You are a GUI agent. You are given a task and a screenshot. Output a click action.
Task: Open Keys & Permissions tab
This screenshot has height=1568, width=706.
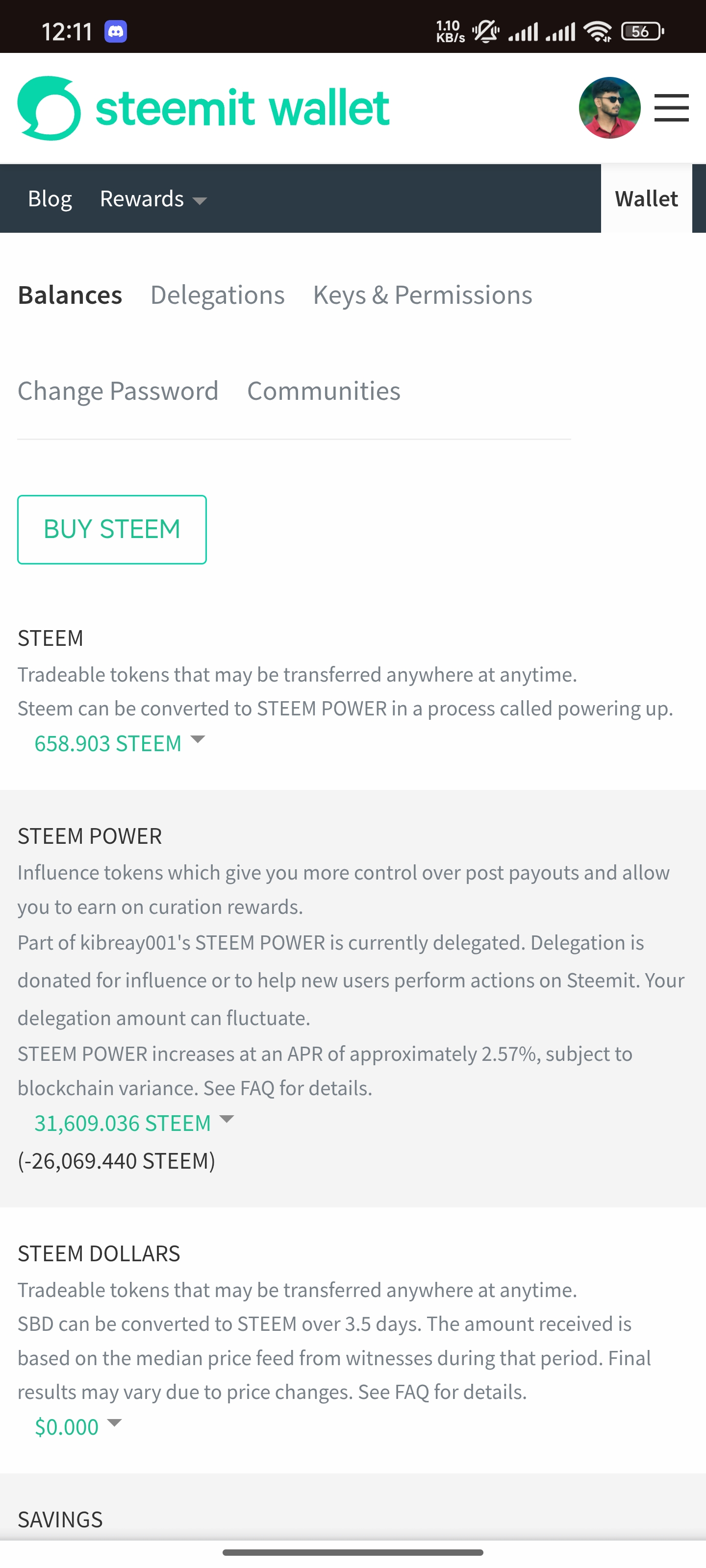click(x=422, y=295)
